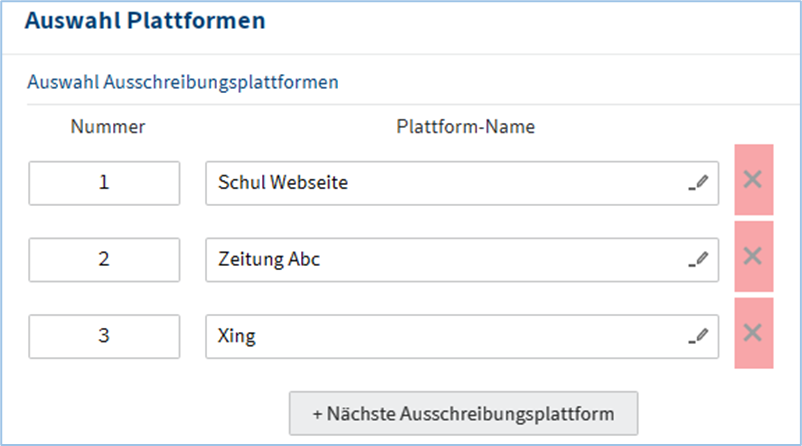Click the Auswahl Plattformen heading
Viewport: 802px width, 446px height.
click(145, 21)
